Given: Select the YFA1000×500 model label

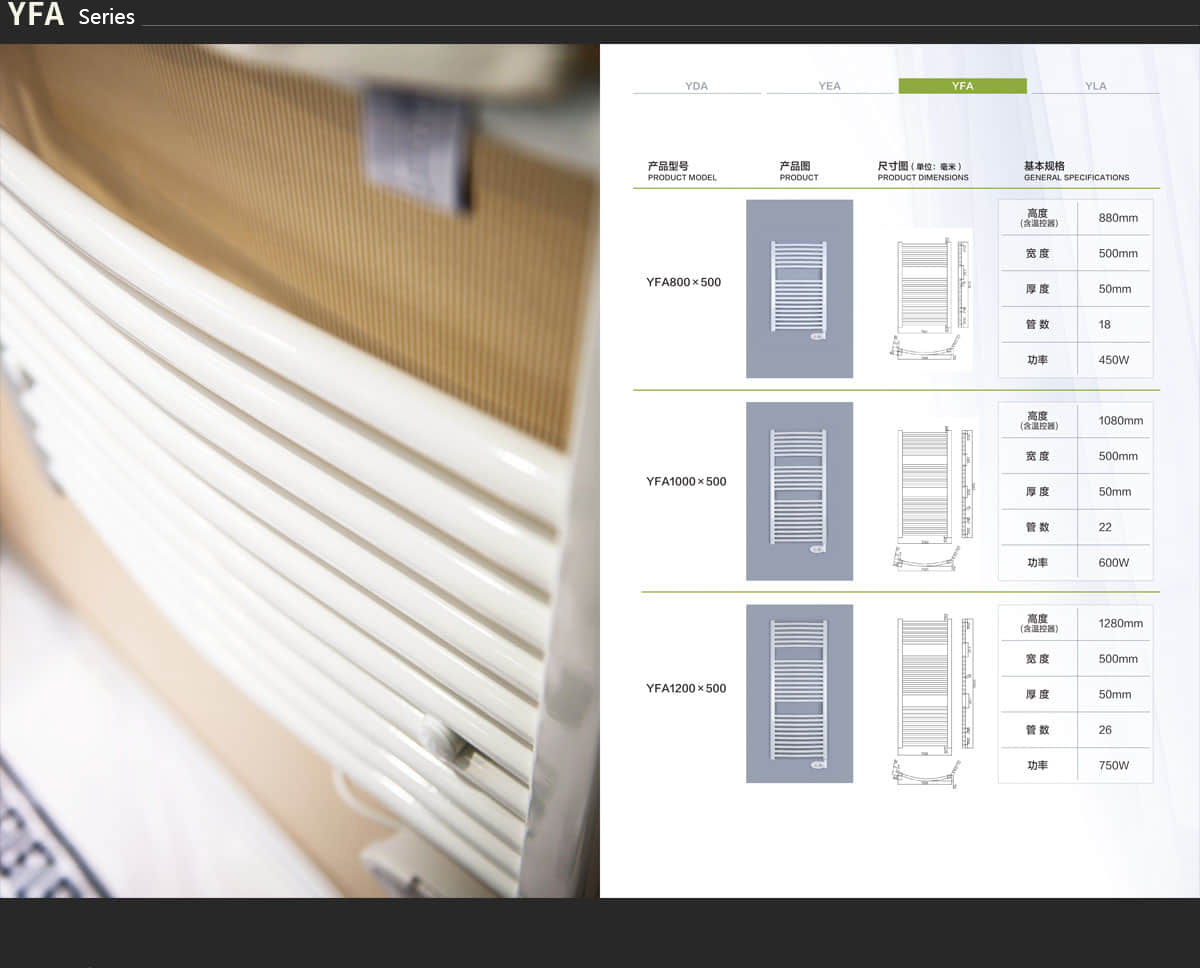Looking at the screenshot, I should pyautogui.click(x=686, y=481).
